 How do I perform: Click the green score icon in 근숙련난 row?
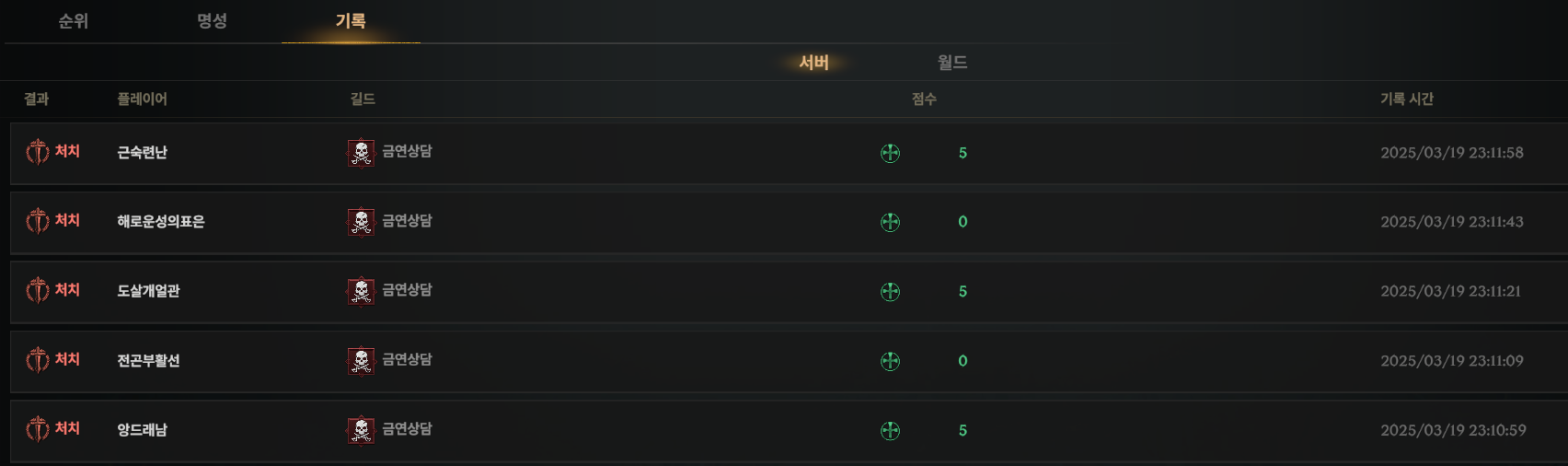tap(890, 153)
